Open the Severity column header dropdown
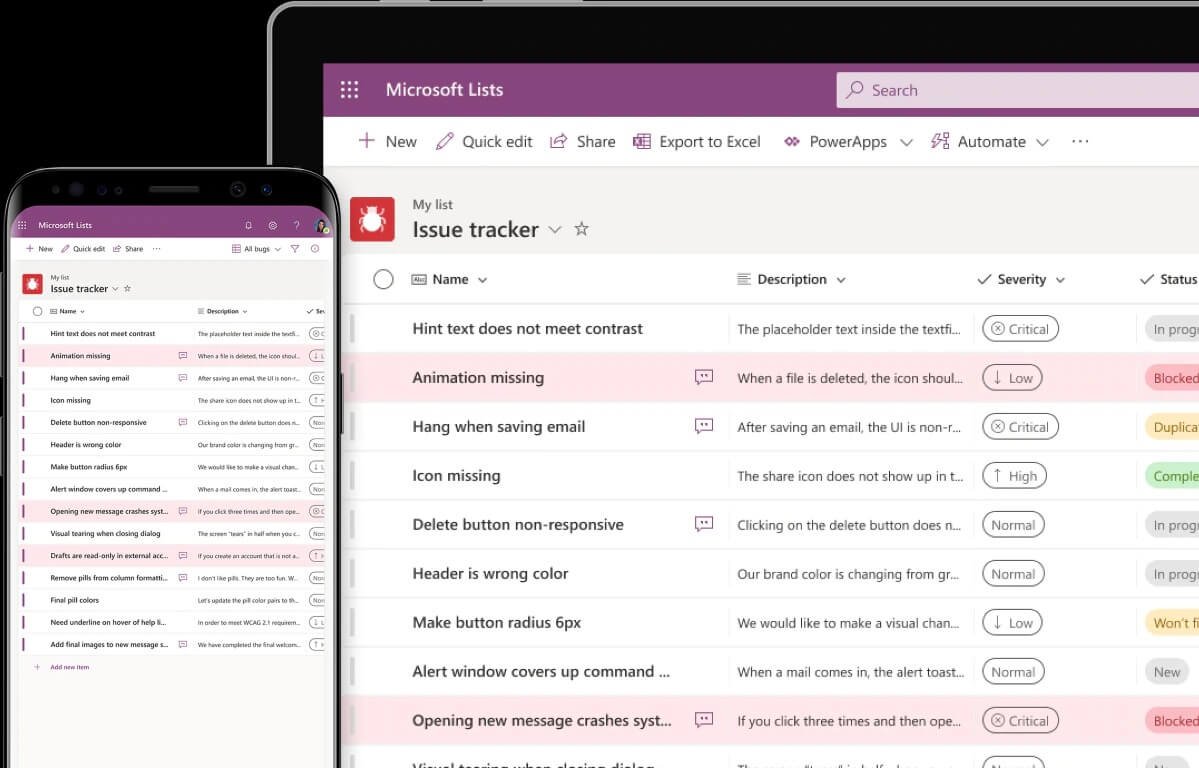 [x=1060, y=280]
